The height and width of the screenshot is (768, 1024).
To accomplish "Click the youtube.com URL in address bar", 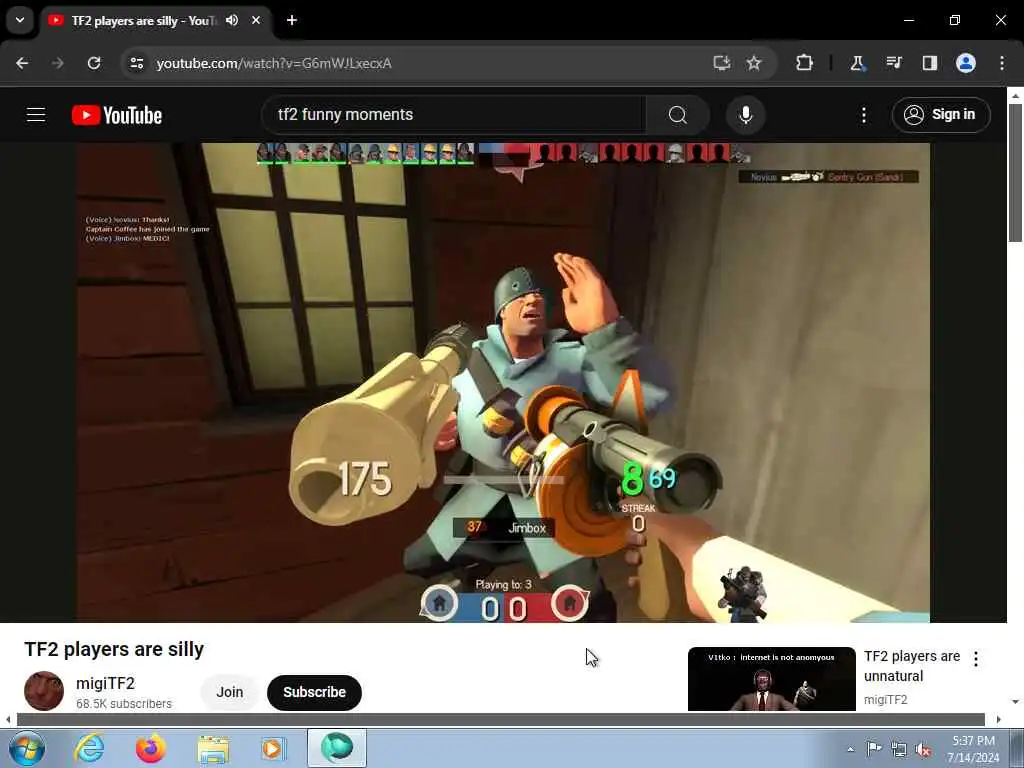I will pyautogui.click(x=274, y=63).
